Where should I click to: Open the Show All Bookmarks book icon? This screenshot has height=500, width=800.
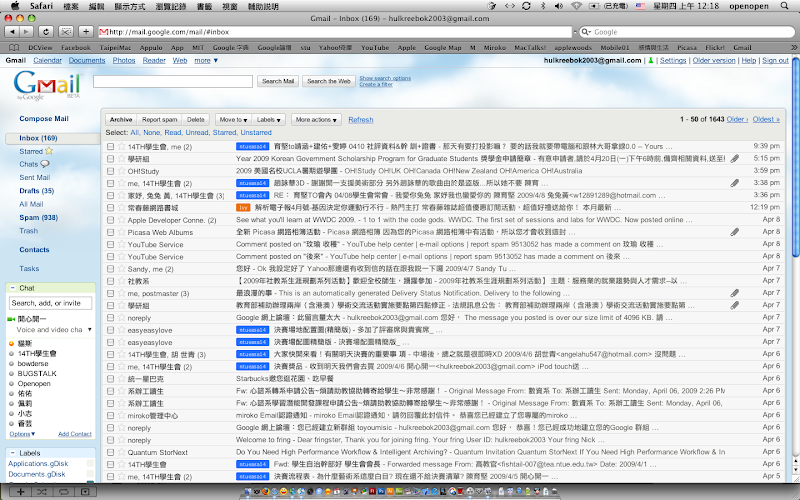[x=14, y=47]
